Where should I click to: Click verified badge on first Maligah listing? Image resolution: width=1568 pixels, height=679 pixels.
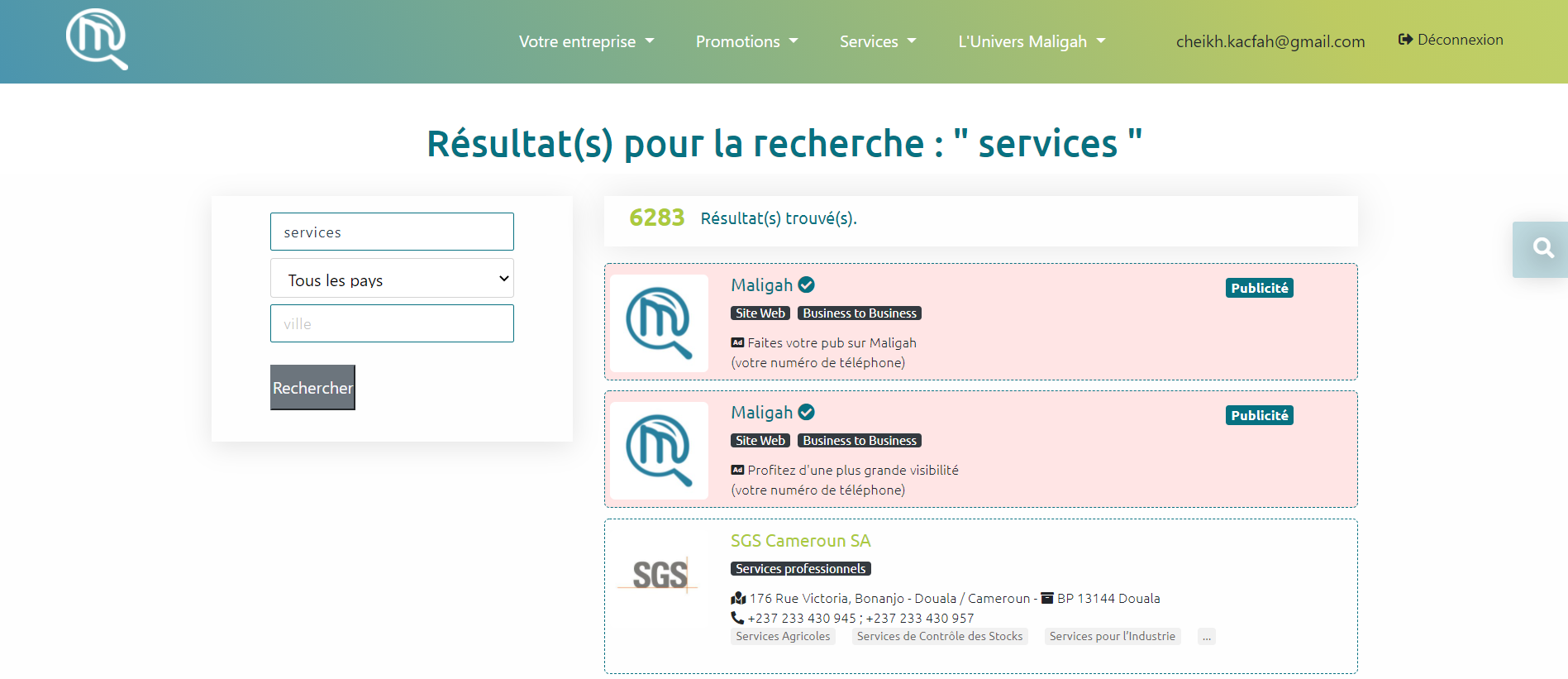pos(807,285)
